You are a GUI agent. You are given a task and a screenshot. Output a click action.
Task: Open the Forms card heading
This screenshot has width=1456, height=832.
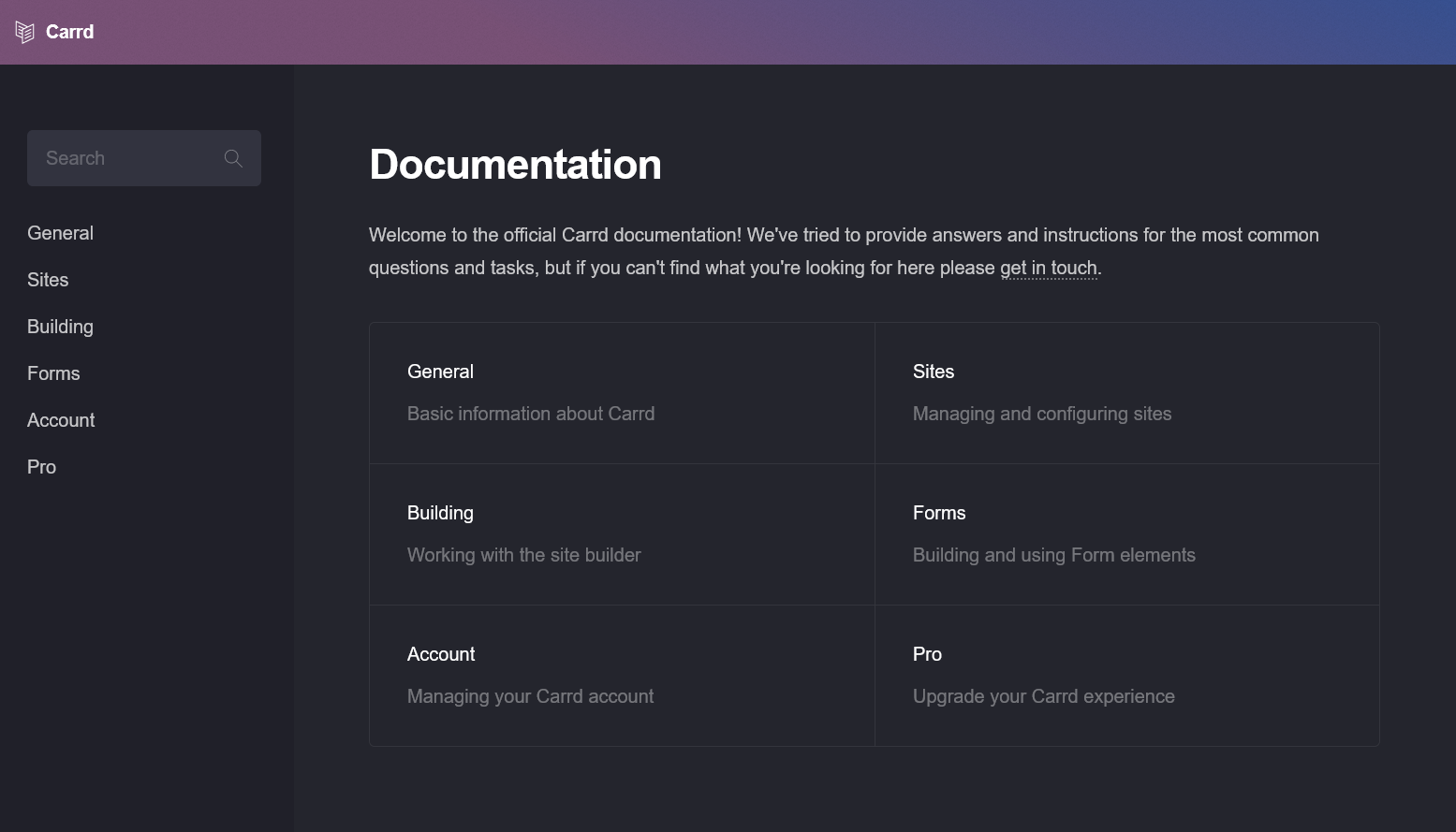[x=938, y=513]
